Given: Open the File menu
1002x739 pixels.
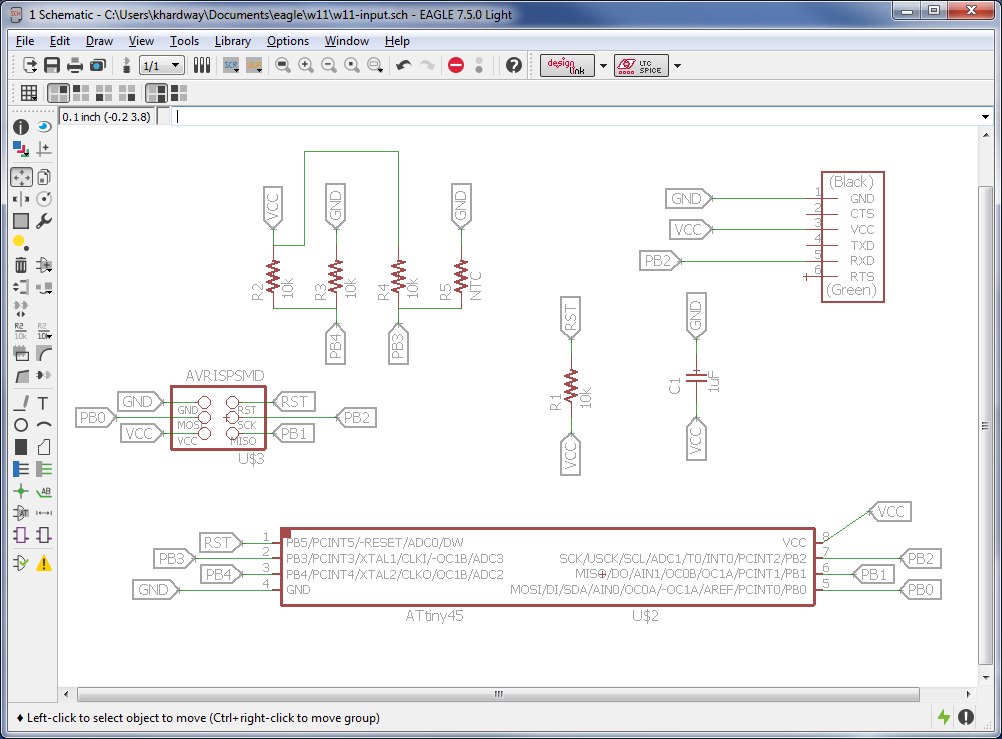Looking at the screenshot, I should click(x=25, y=41).
